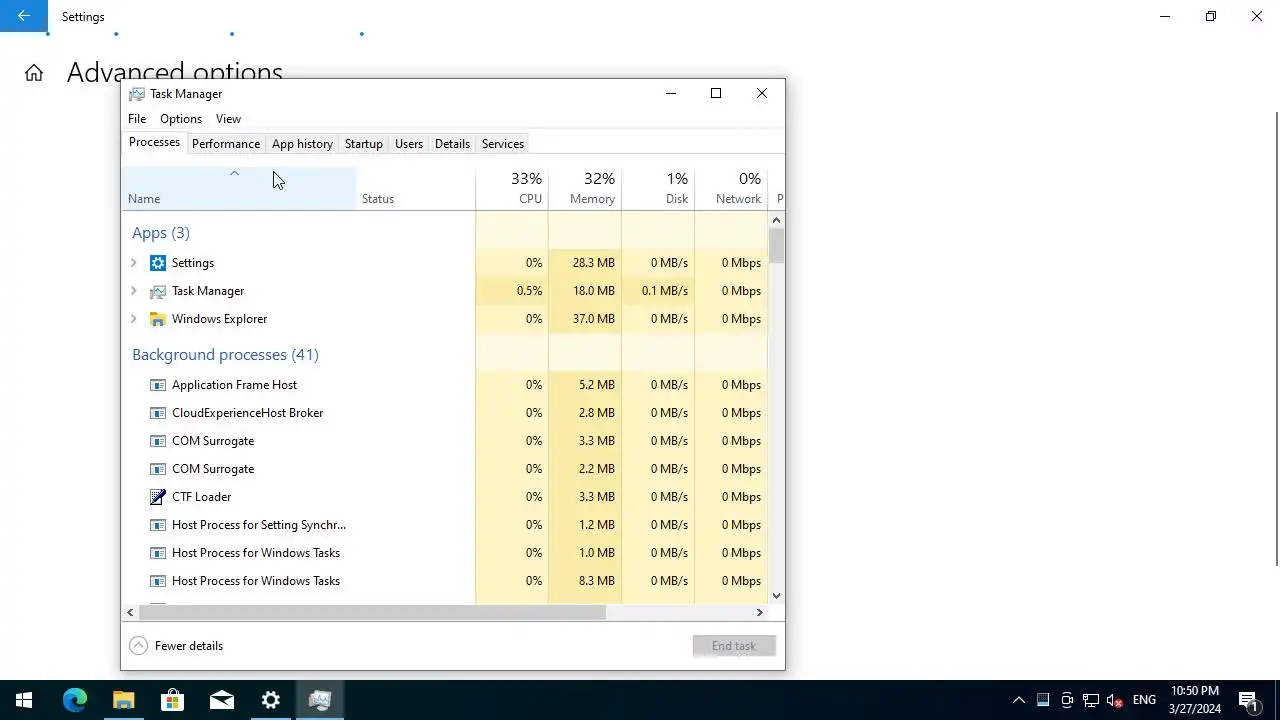Select the COM Surrogate row at 2.2 MB
Image resolution: width=1280 pixels, height=720 pixels.
(444, 469)
